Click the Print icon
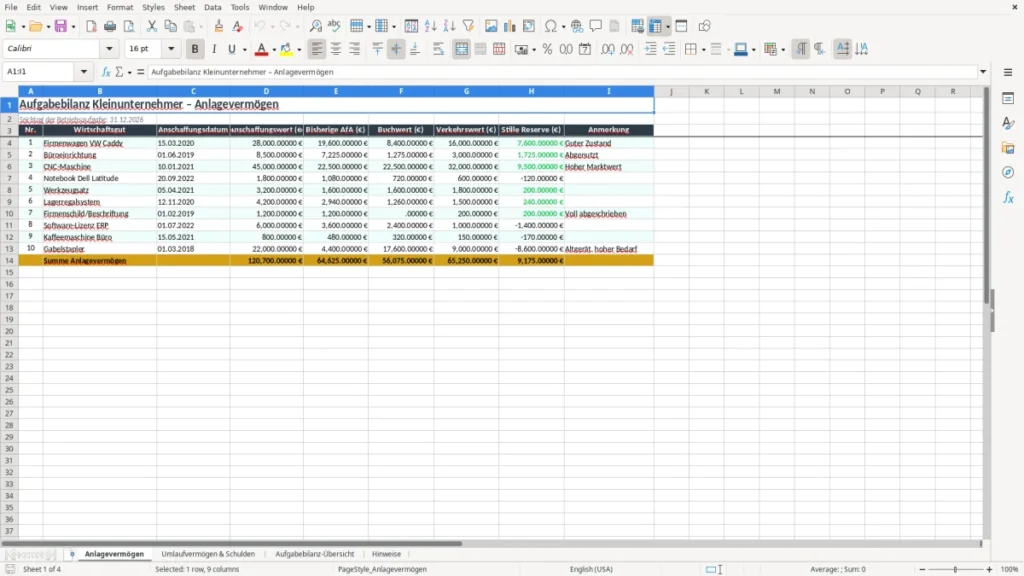This screenshot has height=576, width=1024. pyautogui.click(x=110, y=26)
